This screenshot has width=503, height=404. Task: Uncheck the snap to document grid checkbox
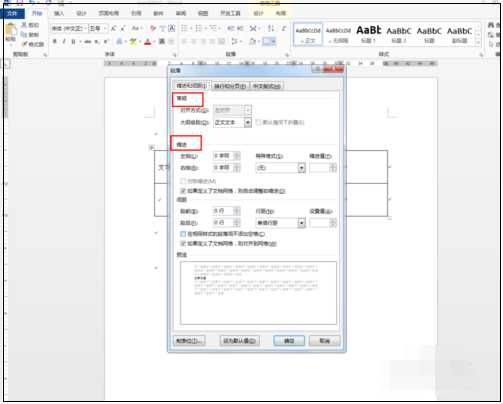tap(183, 244)
